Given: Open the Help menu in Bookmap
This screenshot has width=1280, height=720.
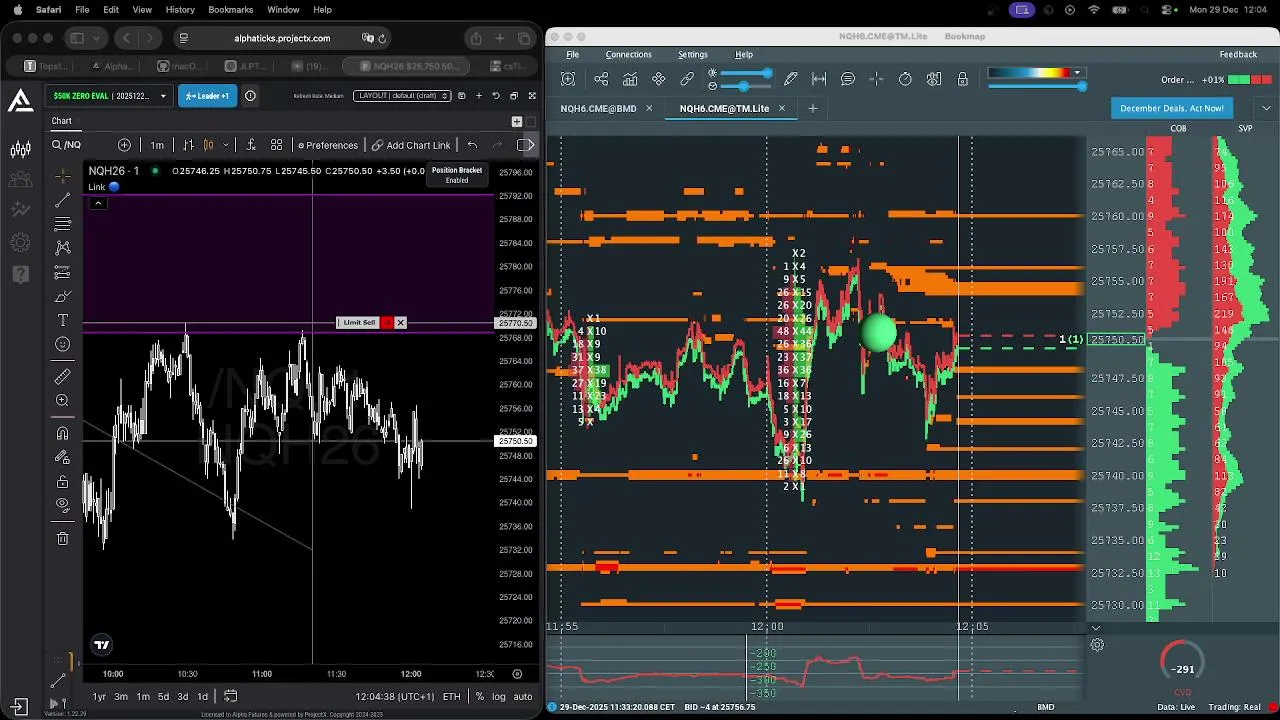Looking at the screenshot, I should pyautogui.click(x=744, y=54).
